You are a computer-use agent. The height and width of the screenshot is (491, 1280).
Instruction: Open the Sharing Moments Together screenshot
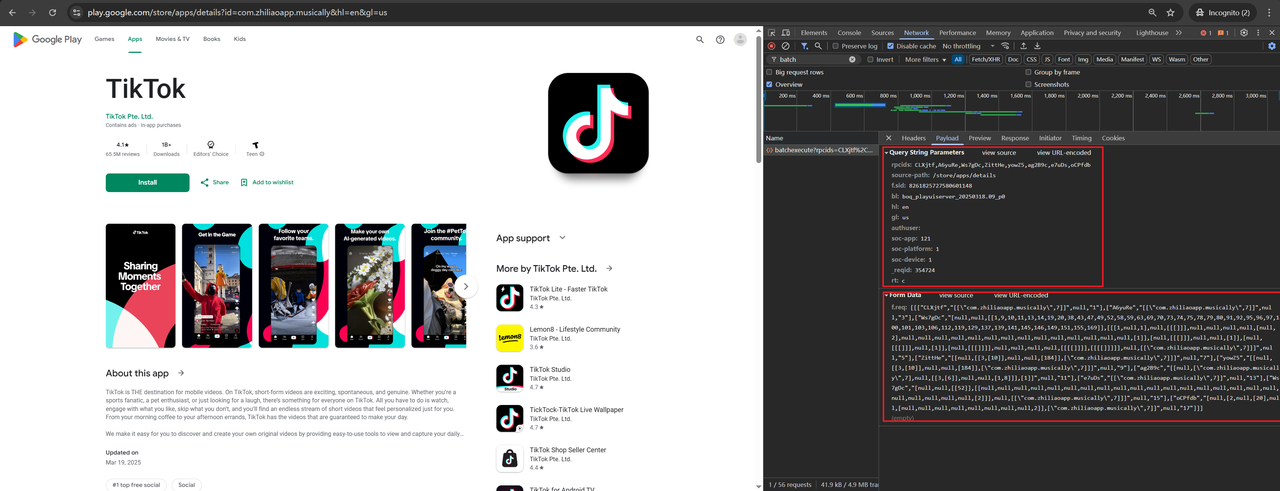(140, 286)
